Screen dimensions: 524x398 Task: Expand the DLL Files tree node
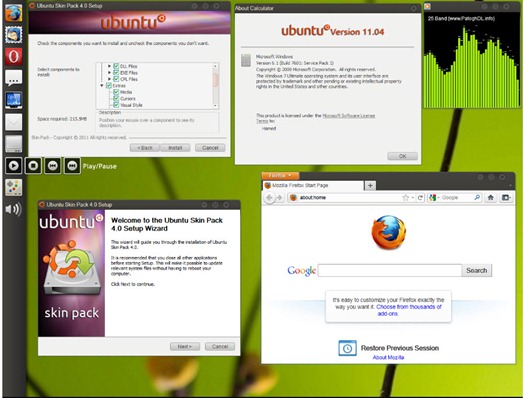coord(109,66)
